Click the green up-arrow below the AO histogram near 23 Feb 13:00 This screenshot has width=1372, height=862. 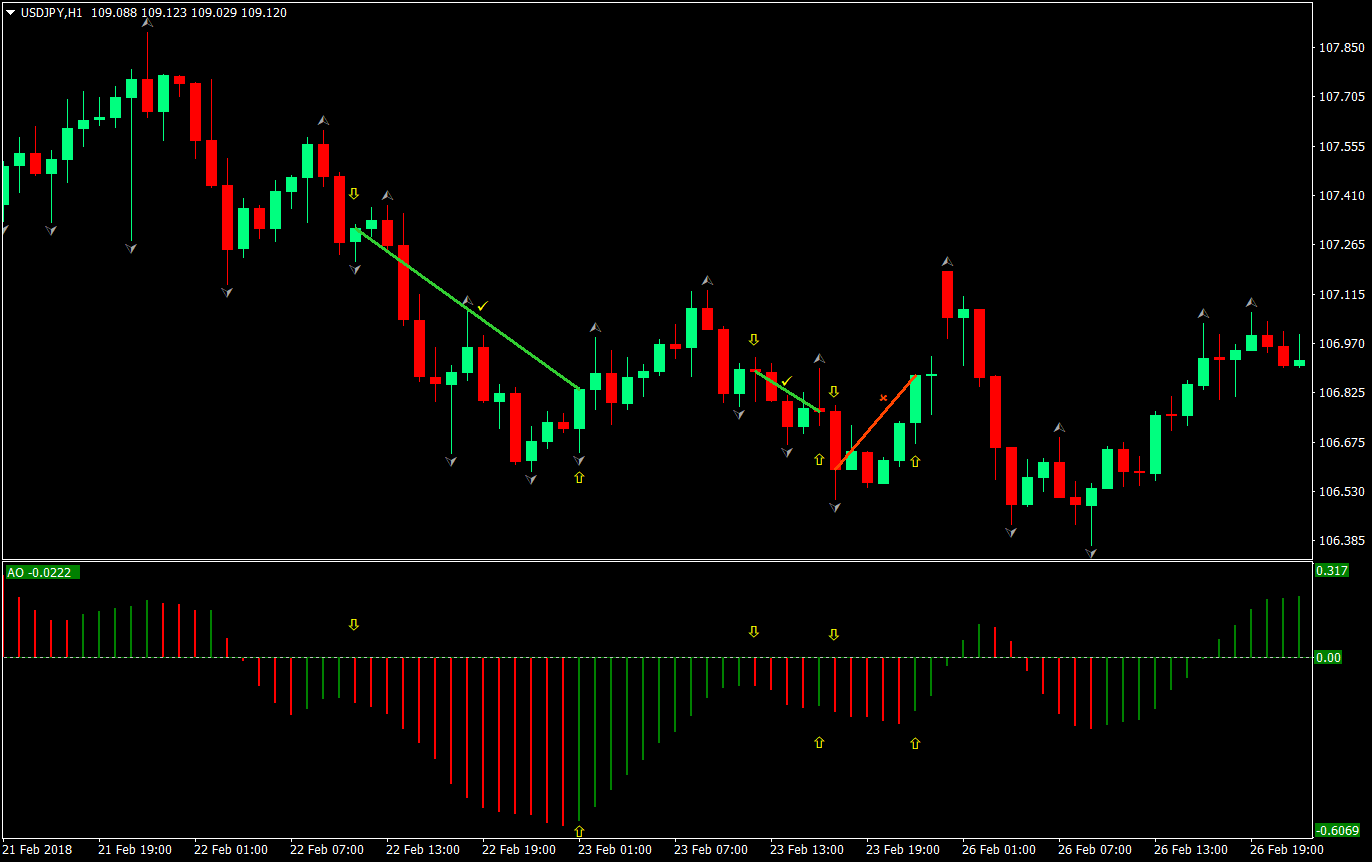pos(818,742)
